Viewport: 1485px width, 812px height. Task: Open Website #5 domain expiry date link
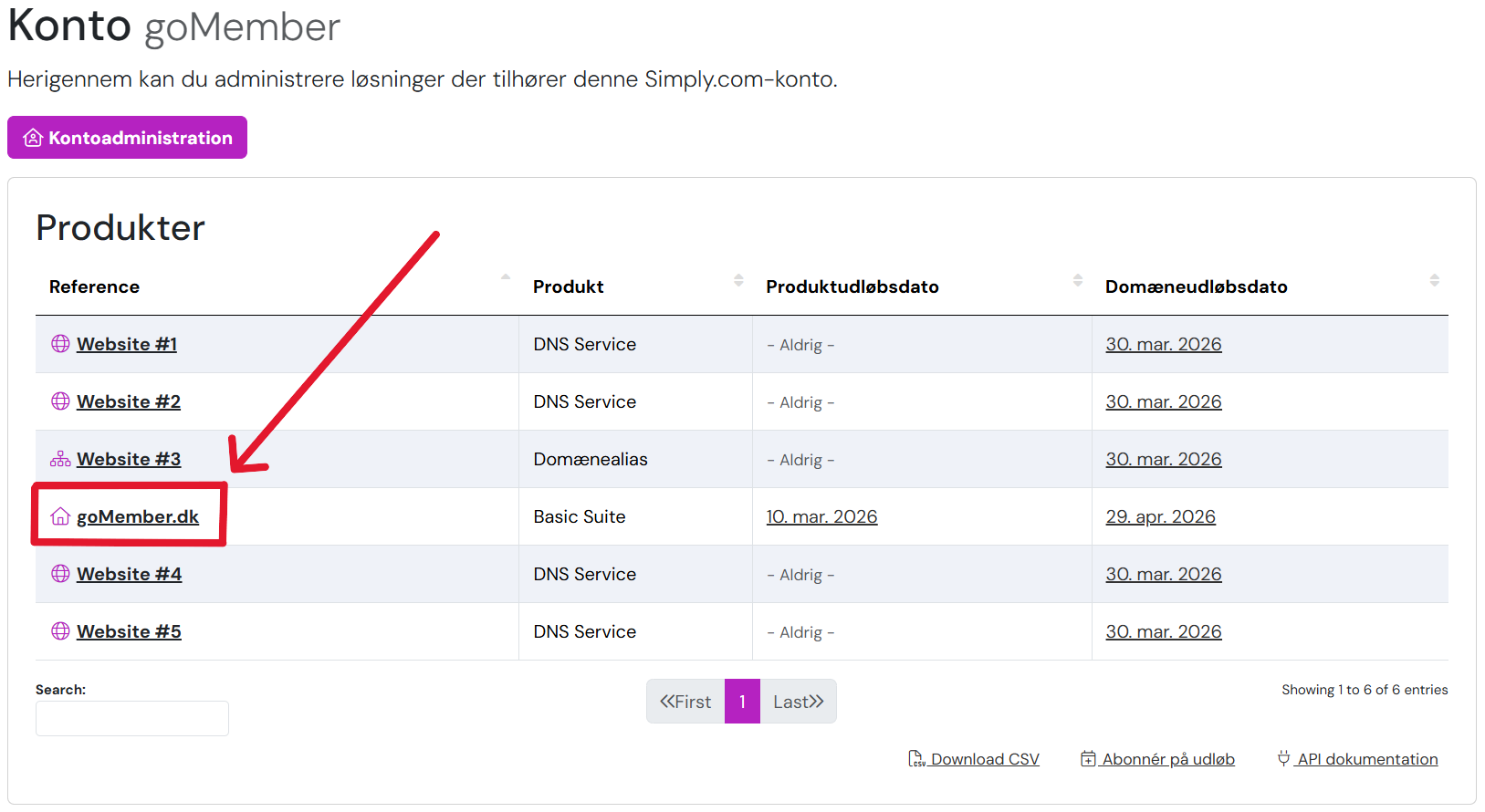point(1164,631)
